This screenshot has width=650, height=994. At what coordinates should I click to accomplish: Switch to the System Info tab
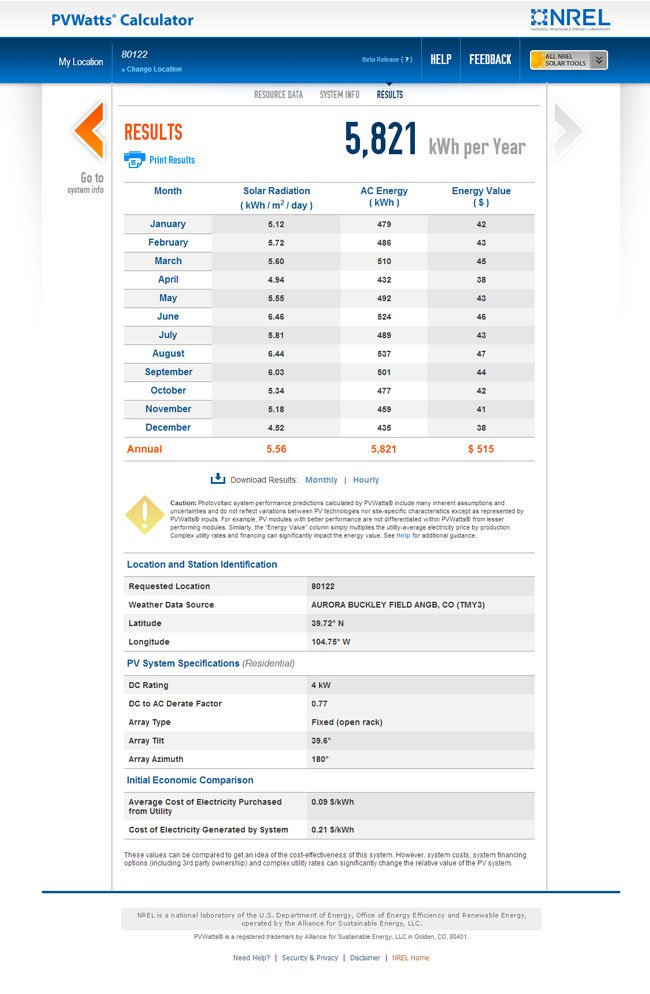[339, 95]
